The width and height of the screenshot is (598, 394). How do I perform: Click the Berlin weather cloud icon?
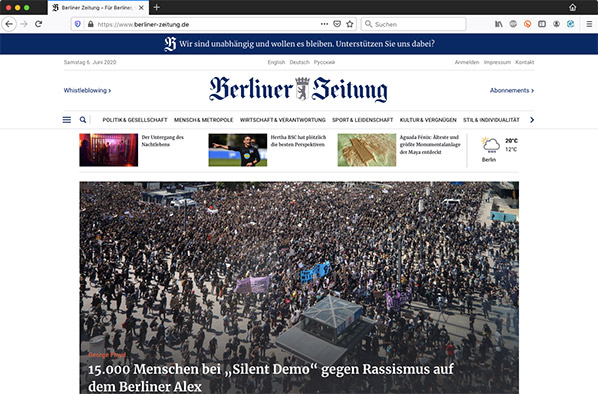coord(490,146)
